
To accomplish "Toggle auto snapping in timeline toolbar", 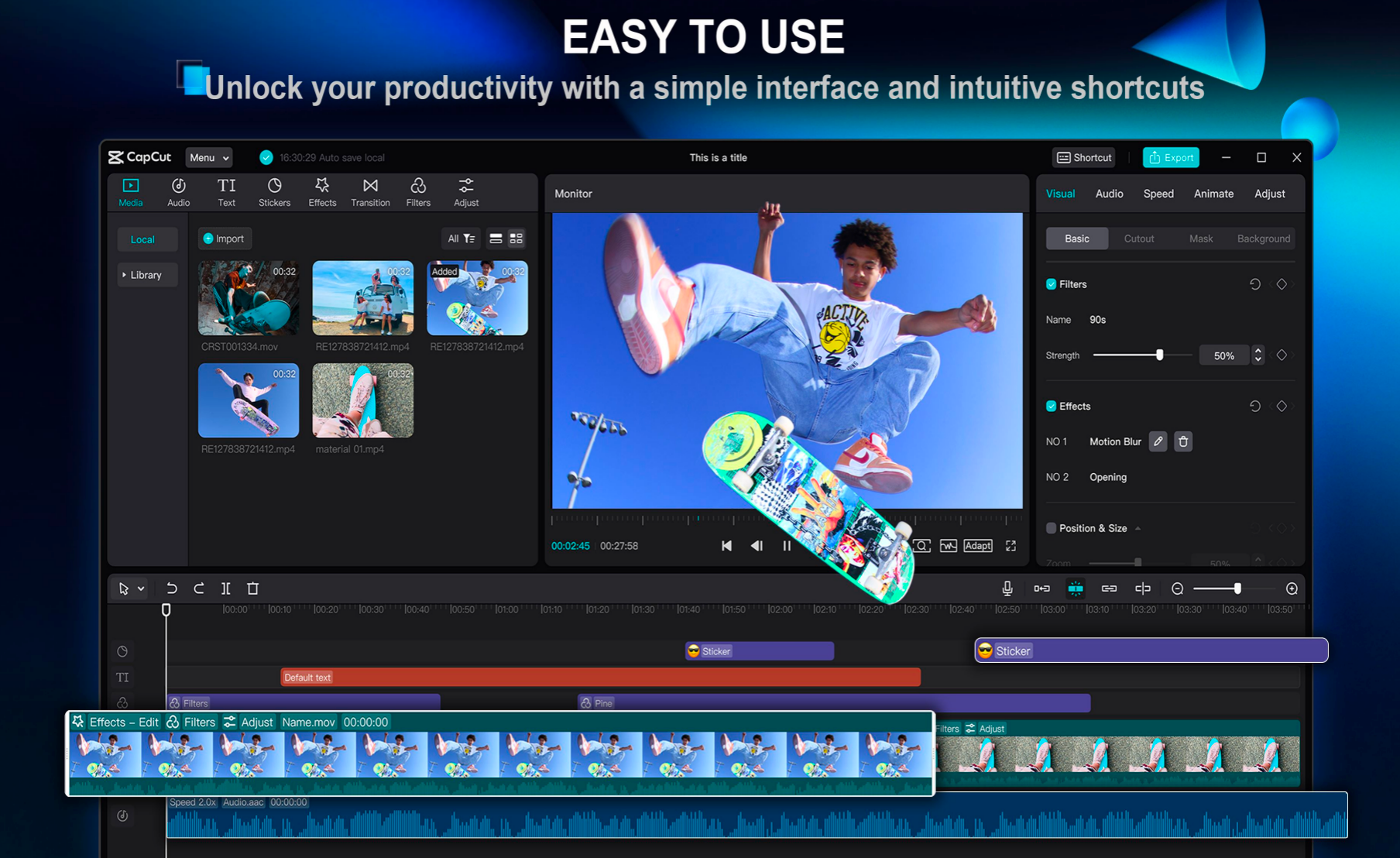I will pyautogui.click(x=1076, y=589).
